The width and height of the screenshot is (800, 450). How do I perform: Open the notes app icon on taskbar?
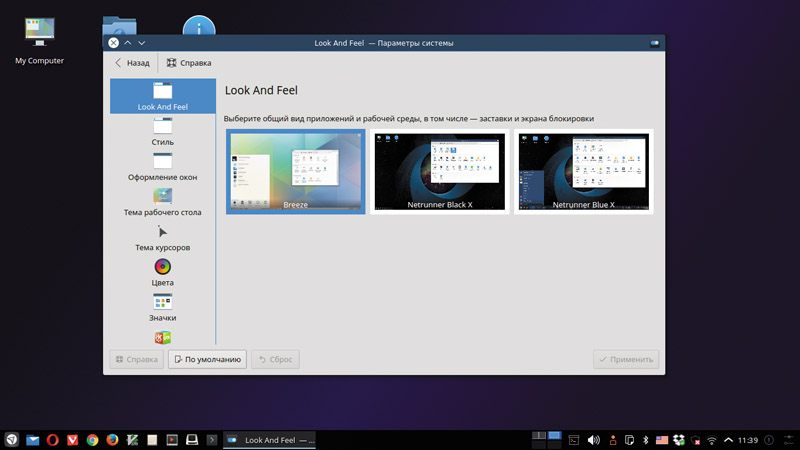[x=152, y=440]
